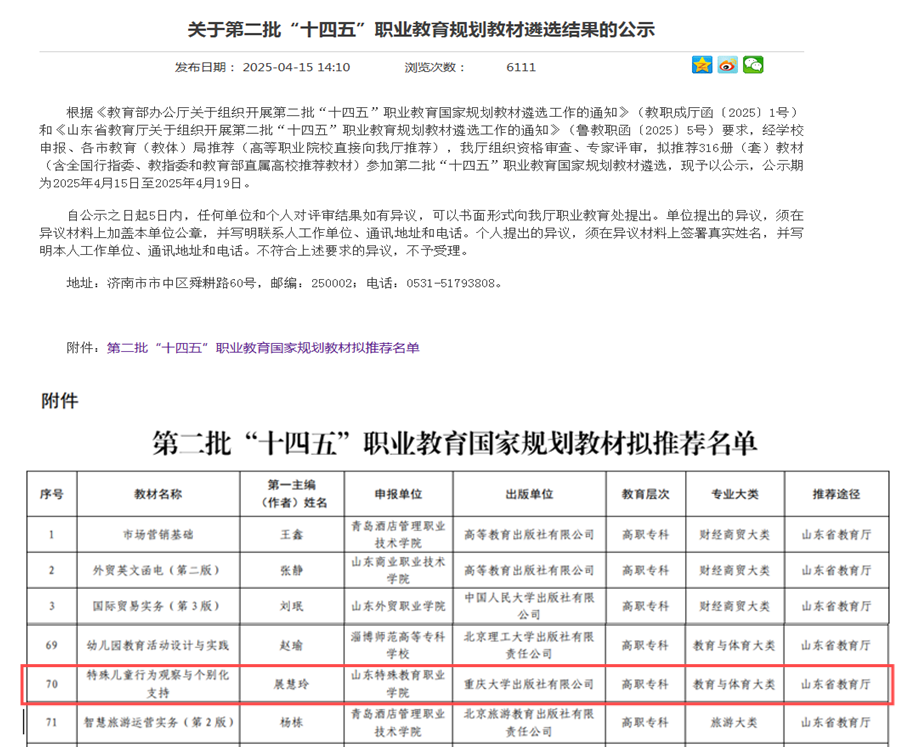Share the page via Weibo icon

727,65
